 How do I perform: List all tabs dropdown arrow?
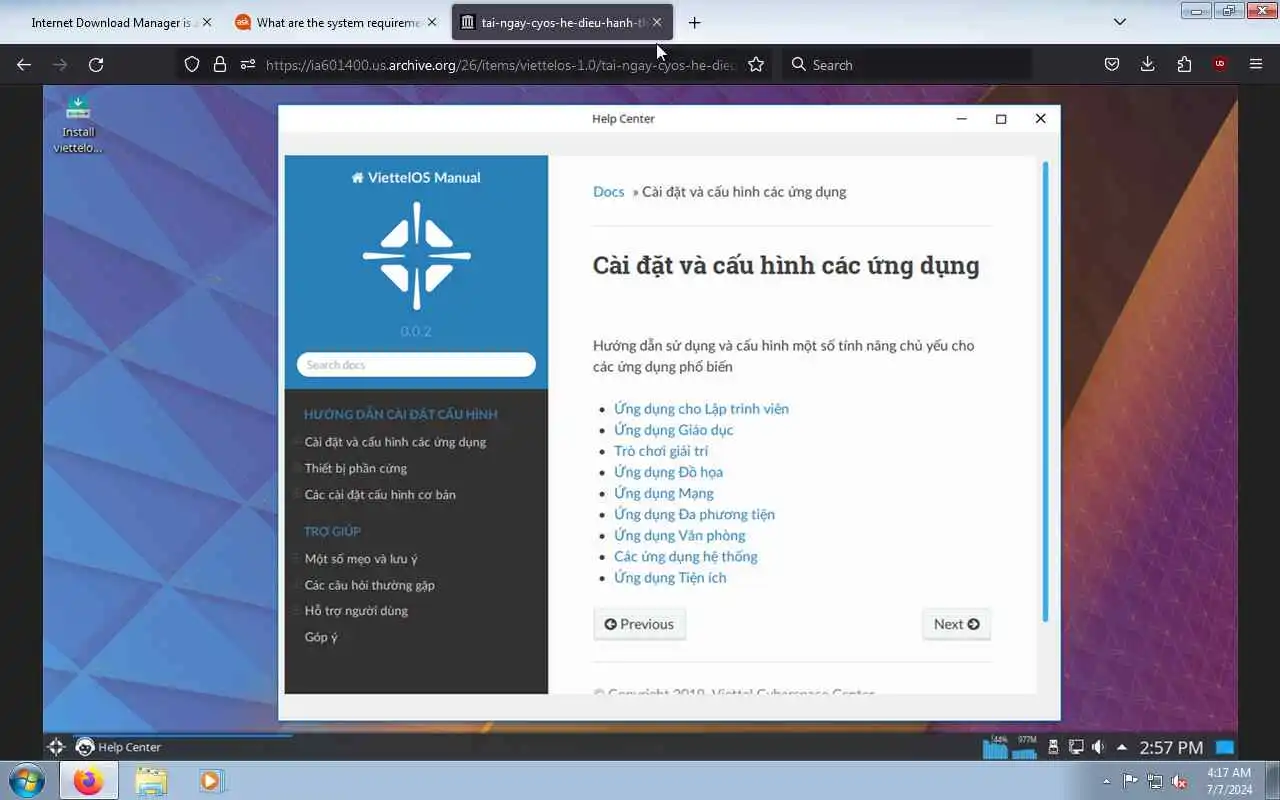(x=1120, y=22)
